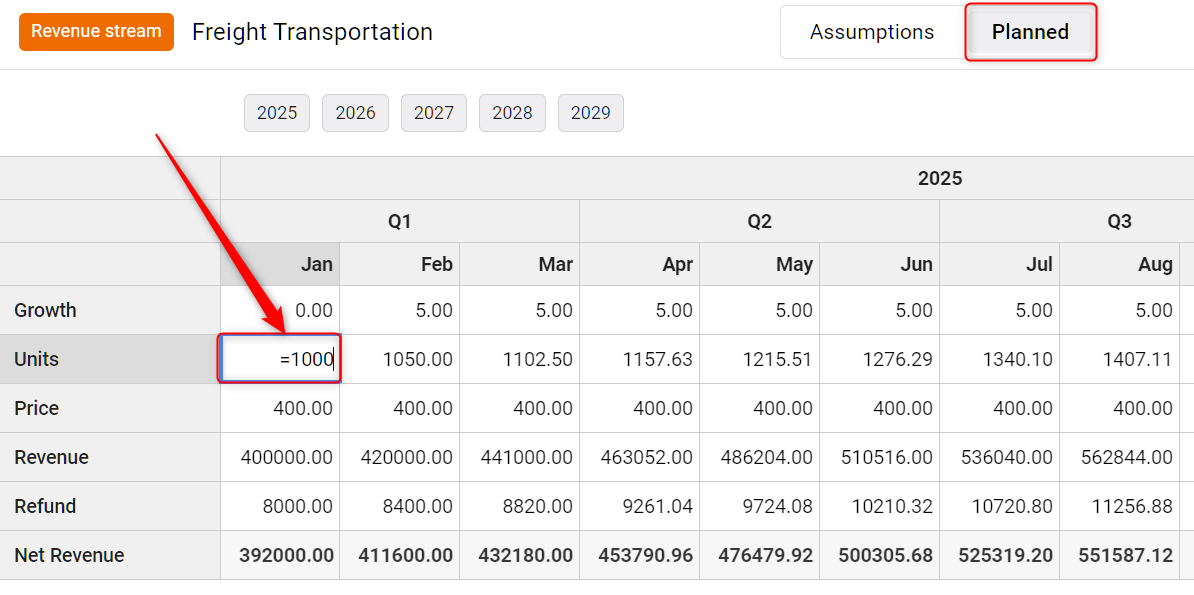Jump to year 2028
Screen dimensions: 1194x595
pyautogui.click(x=512, y=113)
